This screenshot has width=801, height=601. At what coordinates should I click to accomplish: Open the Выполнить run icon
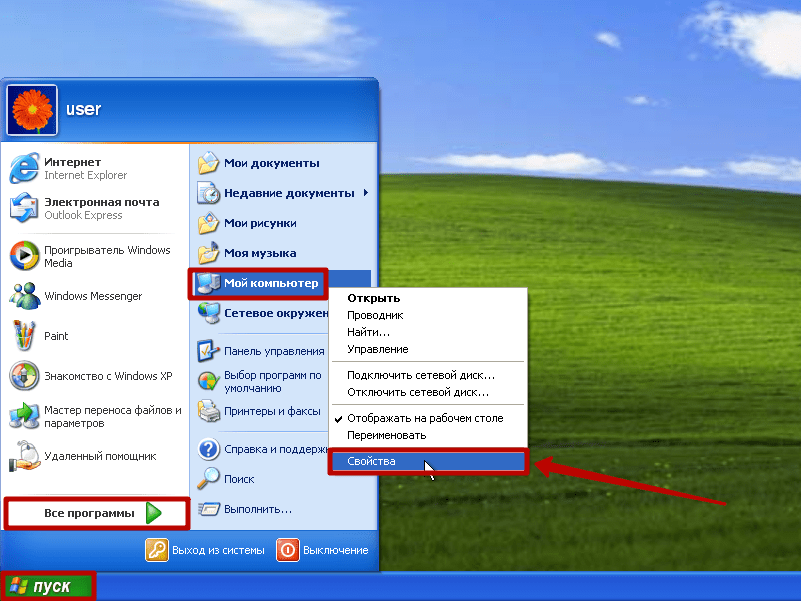[x=208, y=509]
